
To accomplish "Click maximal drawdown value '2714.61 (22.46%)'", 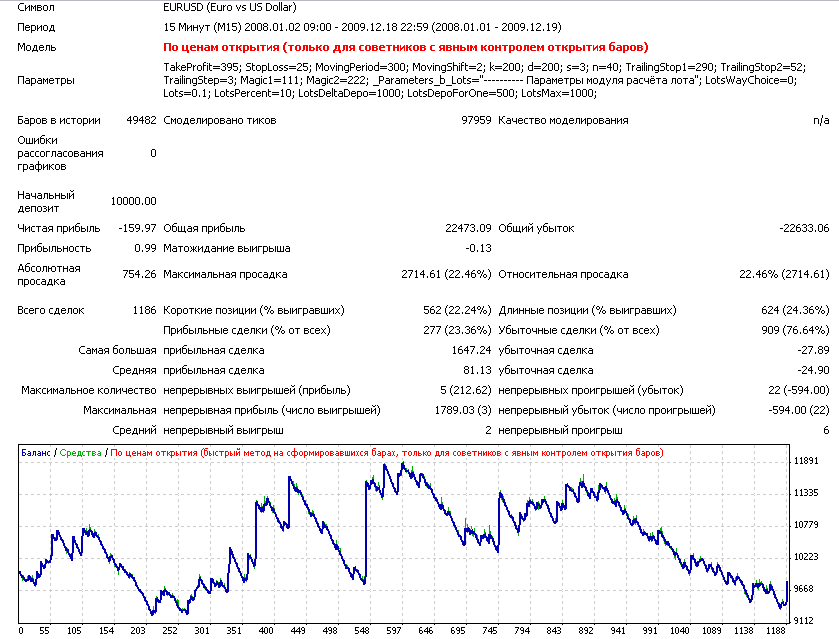I will (x=446, y=275).
